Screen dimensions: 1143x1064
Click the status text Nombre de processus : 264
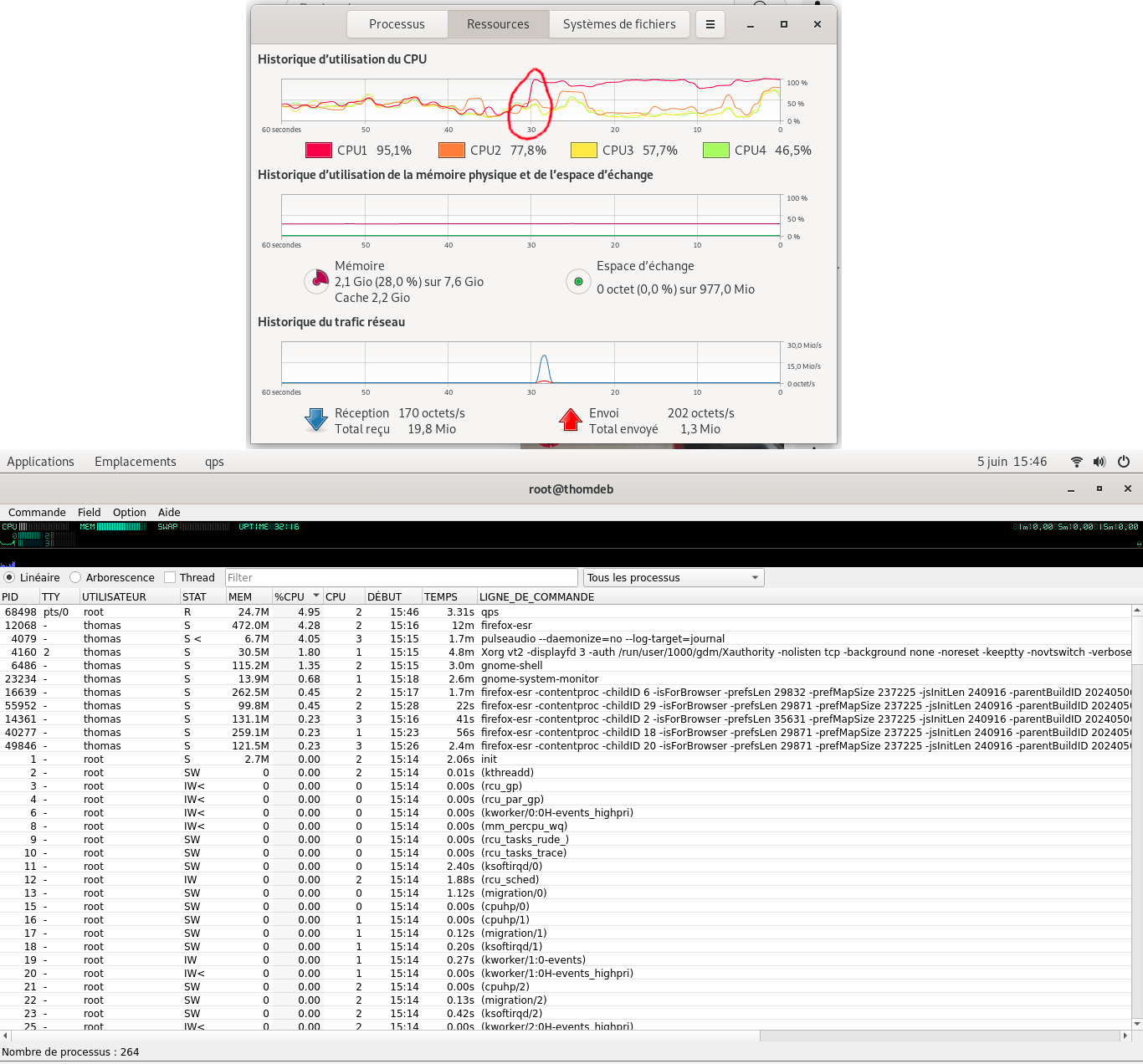pos(70,1052)
